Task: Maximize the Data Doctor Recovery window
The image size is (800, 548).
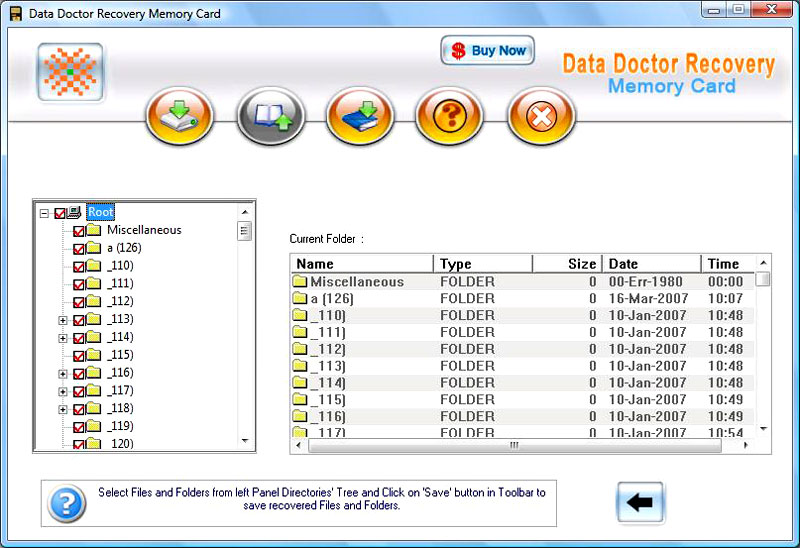Action: click(x=738, y=10)
